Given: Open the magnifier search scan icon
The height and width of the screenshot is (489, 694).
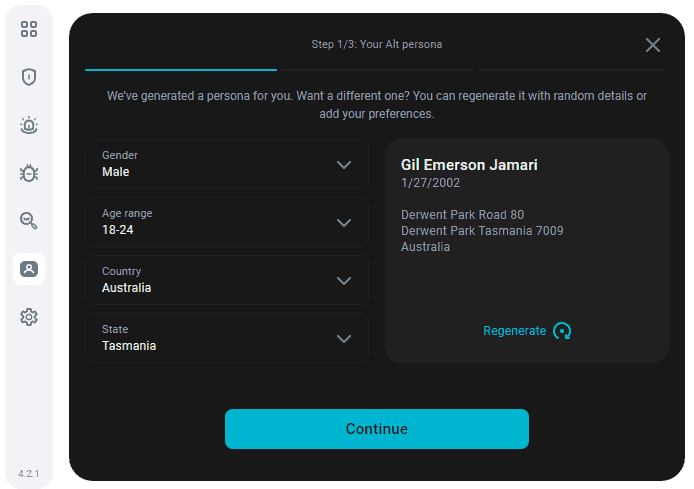Looking at the screenshot, I should 29,220.
